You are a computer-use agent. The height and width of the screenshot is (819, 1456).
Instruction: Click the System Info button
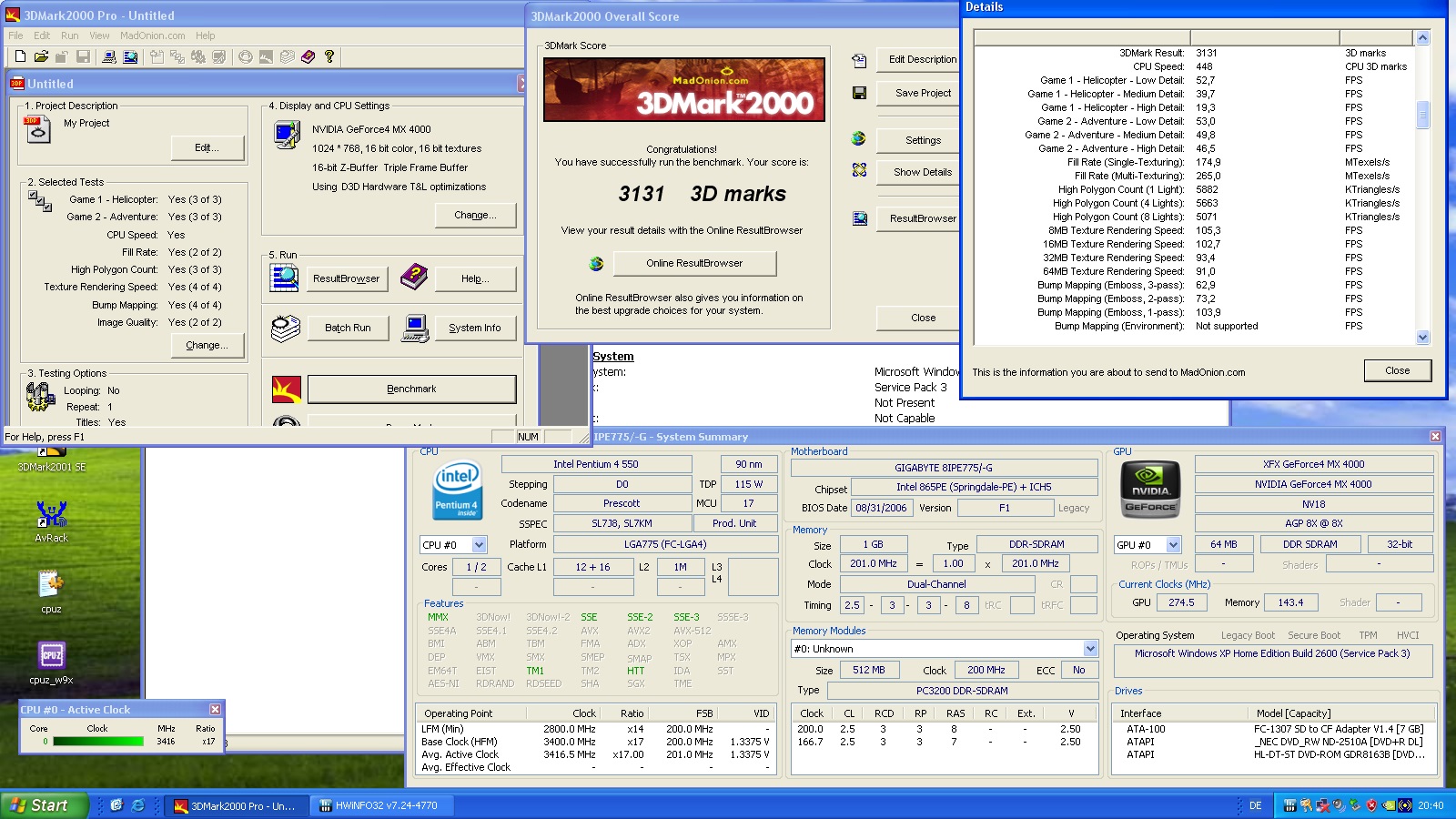(x=475, y=328)
